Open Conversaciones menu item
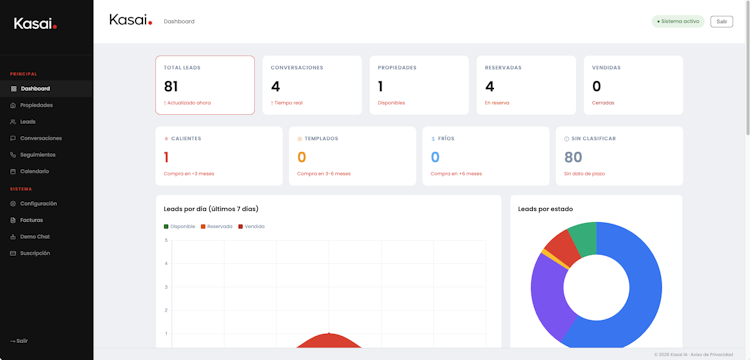This screenshot has height=360, width=750. click(46, 138)
